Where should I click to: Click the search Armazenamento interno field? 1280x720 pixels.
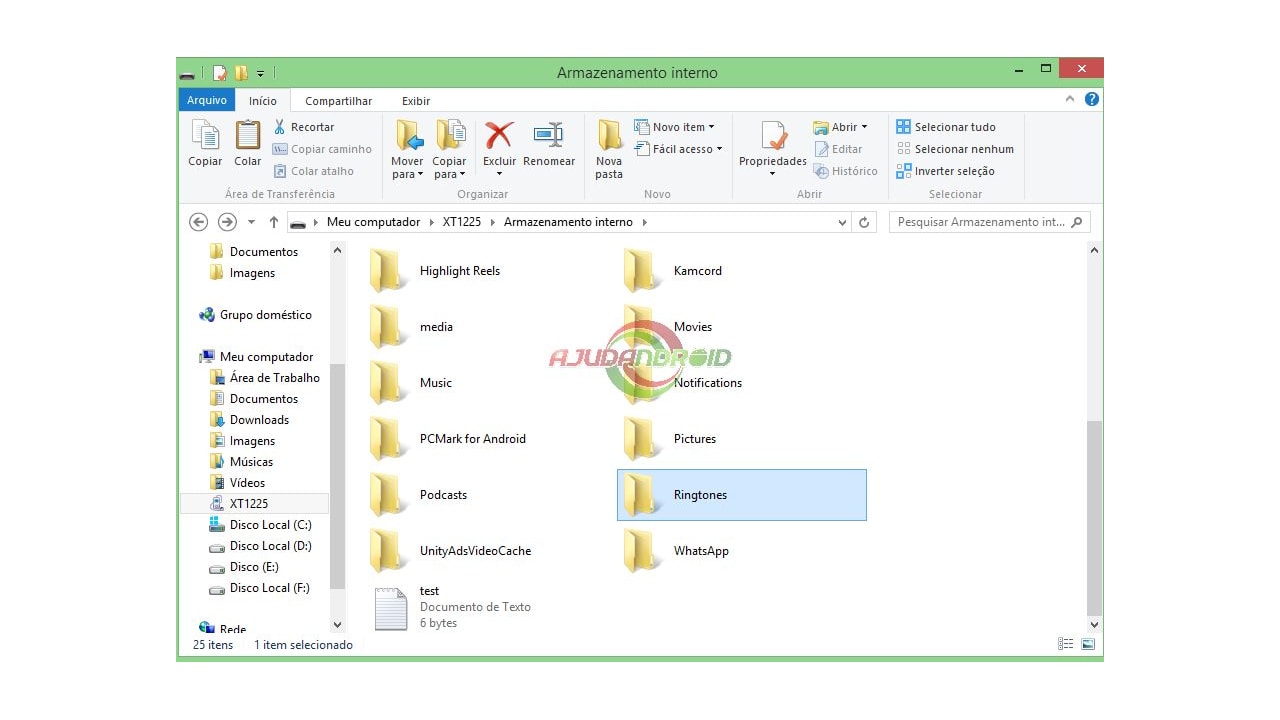coord(989,222)
